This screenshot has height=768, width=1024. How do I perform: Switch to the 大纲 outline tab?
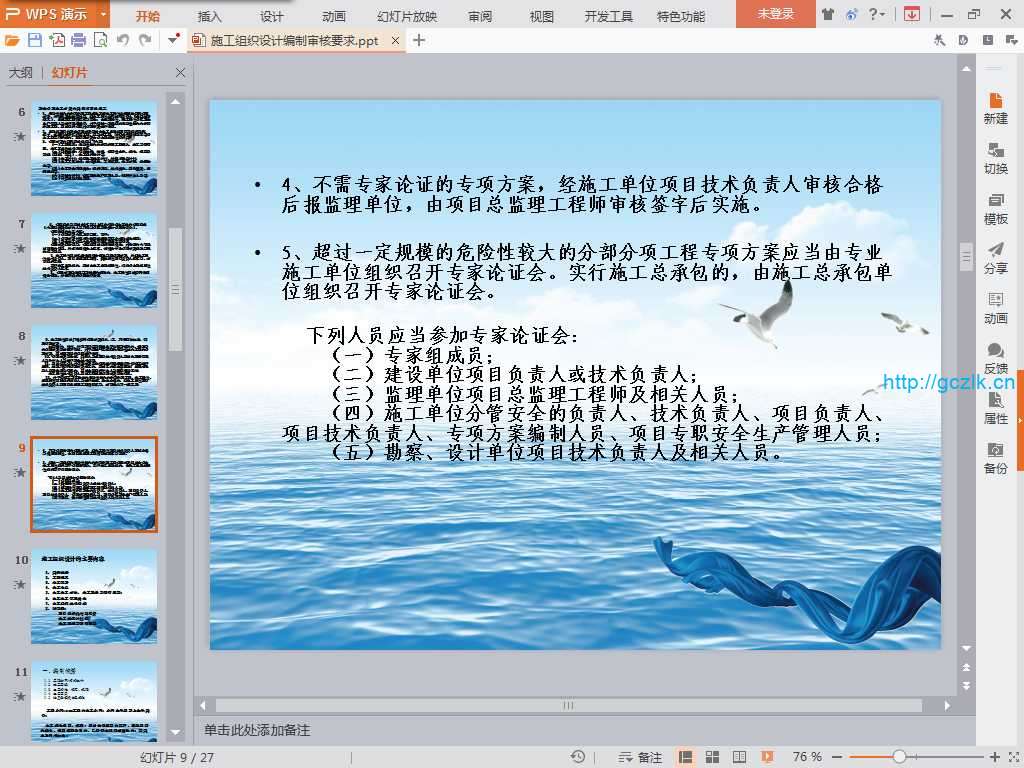20,73
